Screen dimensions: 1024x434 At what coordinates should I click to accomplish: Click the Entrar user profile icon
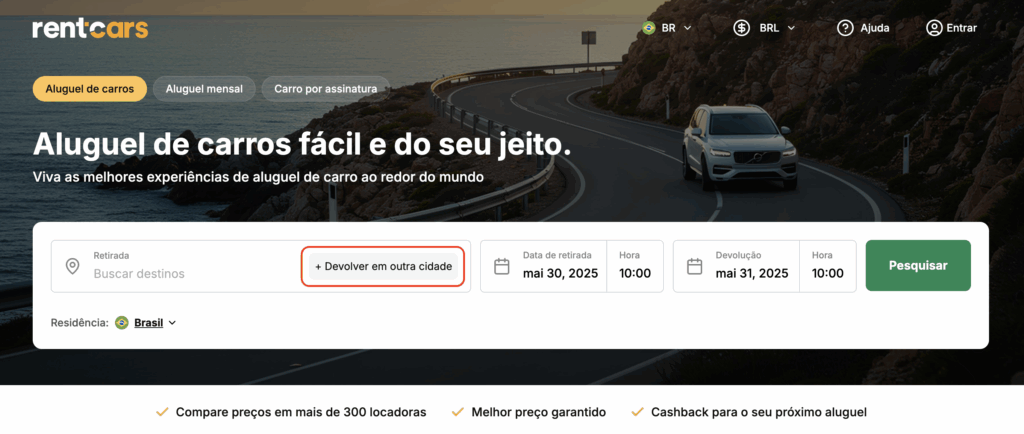(935, 28)
